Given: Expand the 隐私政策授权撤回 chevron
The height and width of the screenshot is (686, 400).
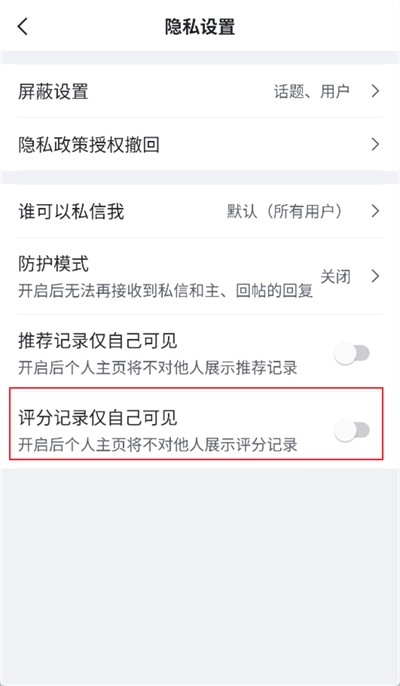Looking at the screenshot, I should (x=375, y=144).
